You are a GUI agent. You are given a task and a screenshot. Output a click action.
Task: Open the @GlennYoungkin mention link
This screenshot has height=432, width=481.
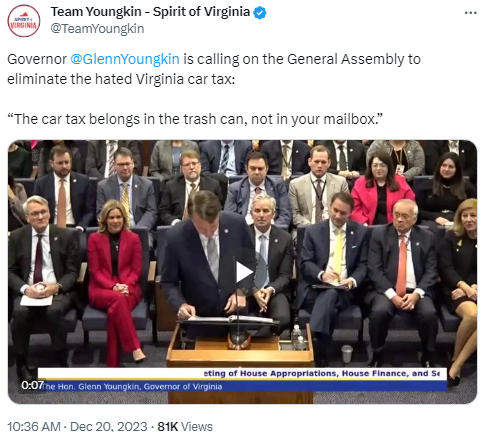125,59
